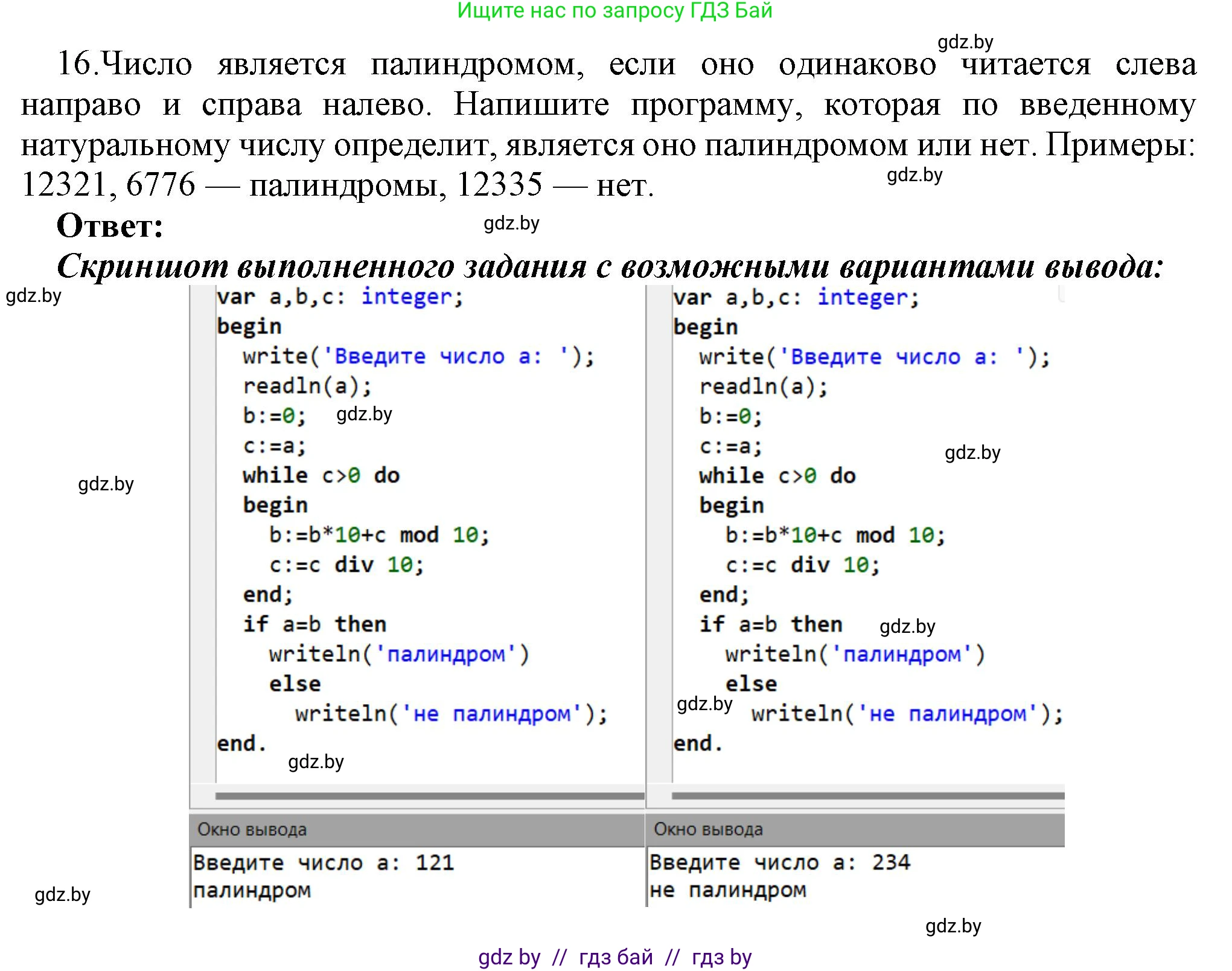This screenshot has height=971, width=1232.
Task: Click the 'if a=b then' line in left editor
Action: tap(314, 624)
